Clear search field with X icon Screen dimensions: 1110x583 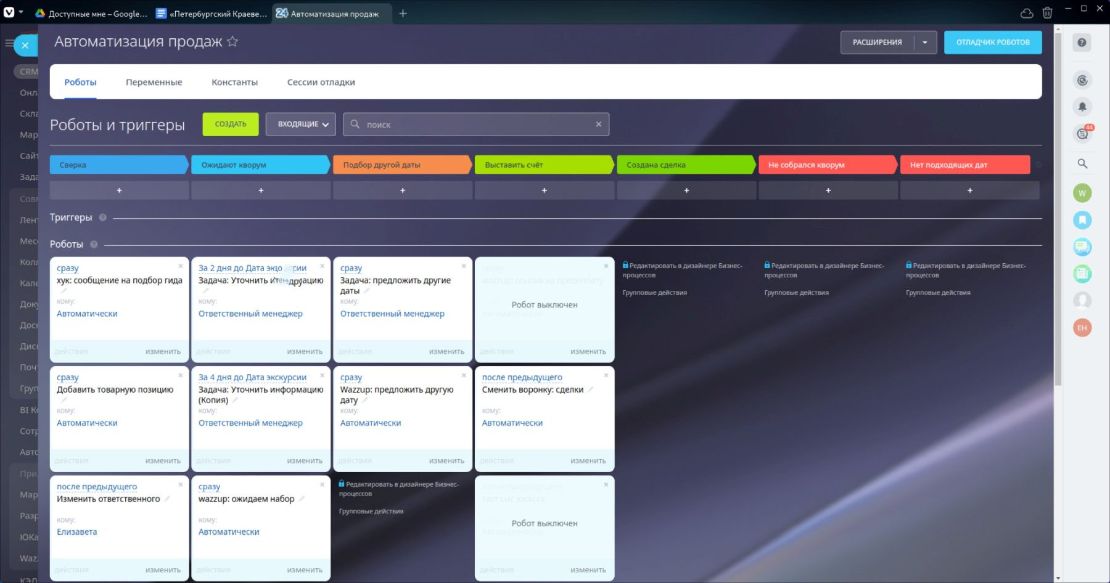click(x=598, y=125)
